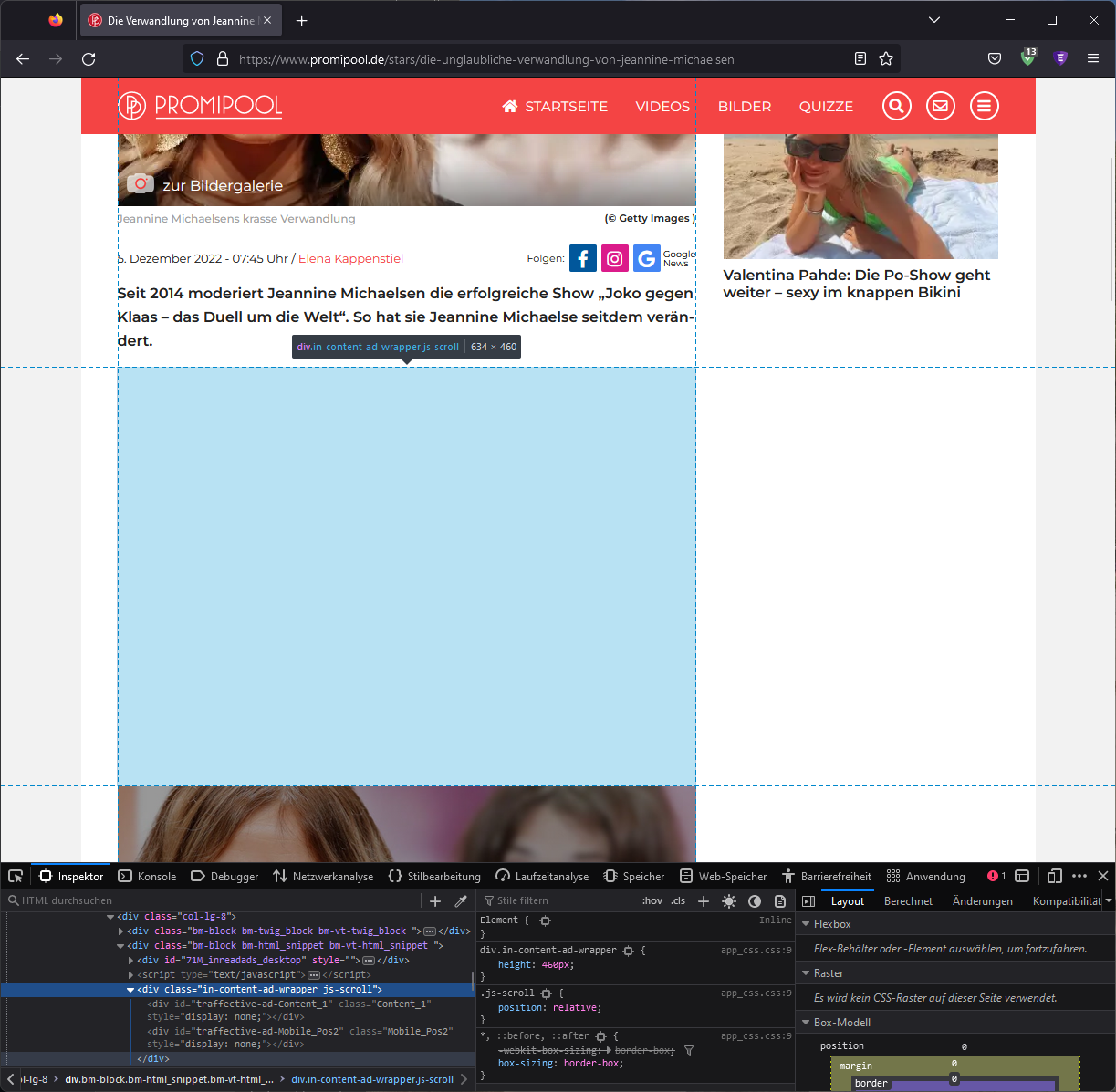Open the Promipool search magnifier icon
The width and height of the screenshot is (1116, 1092).
tap(896, 106)
